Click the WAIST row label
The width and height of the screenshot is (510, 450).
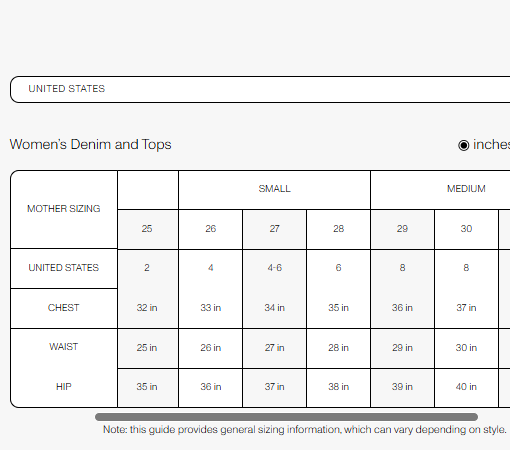[64, 347]
